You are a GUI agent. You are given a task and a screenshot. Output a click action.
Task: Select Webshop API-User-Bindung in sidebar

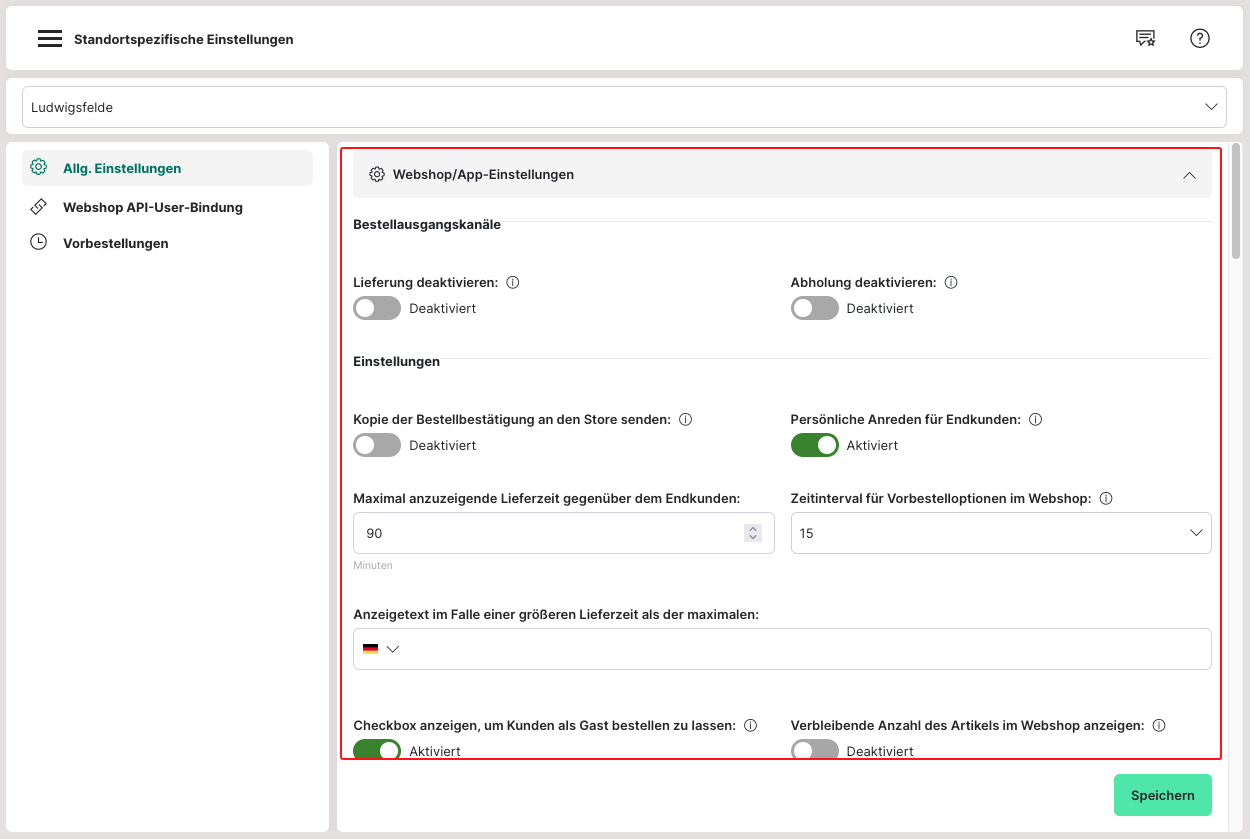tap(152, 207)
